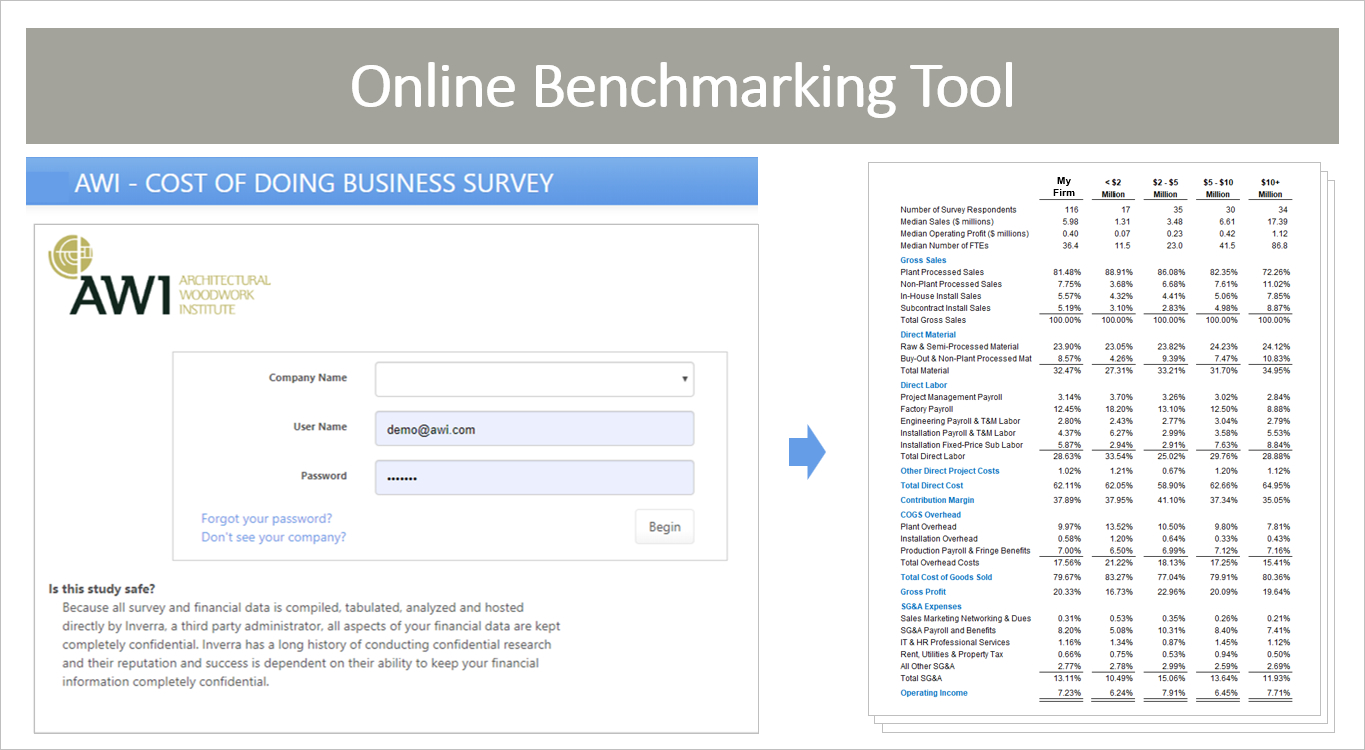Click the My Firm Plant Processed Sales value 81.48%
The image size is (1365, 750).
tap(1066, 272)
